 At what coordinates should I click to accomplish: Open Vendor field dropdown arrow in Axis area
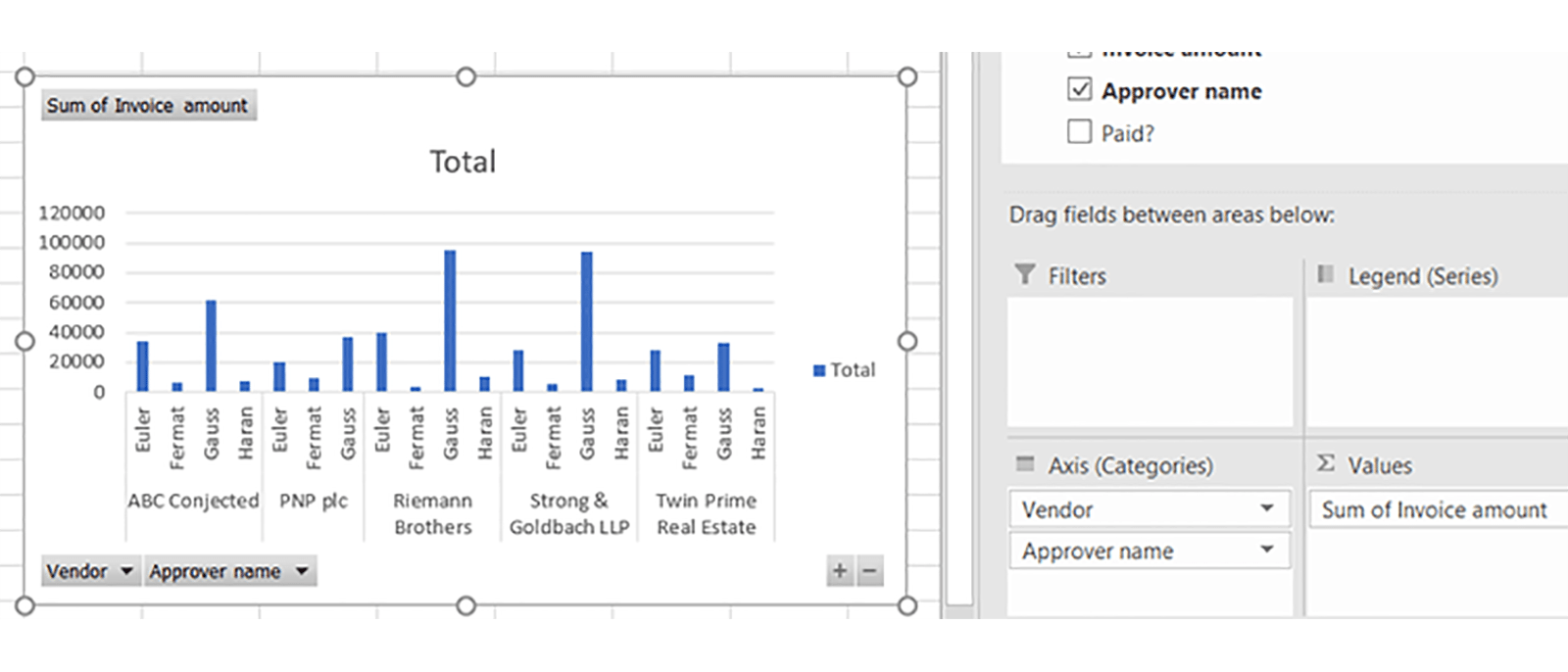[x=1266, y=508]
